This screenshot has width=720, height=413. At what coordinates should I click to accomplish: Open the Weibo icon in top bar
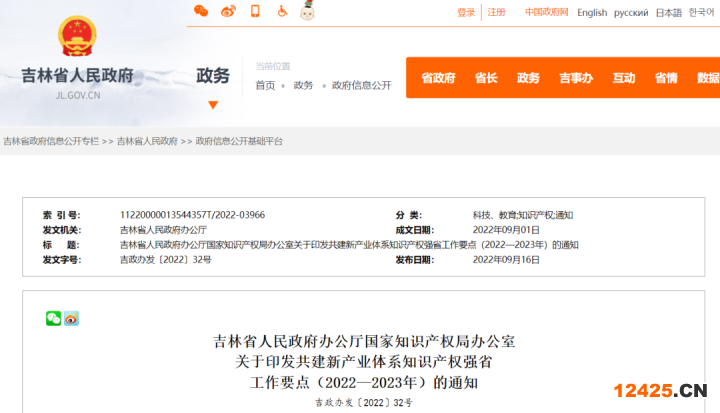coord(228,12)
